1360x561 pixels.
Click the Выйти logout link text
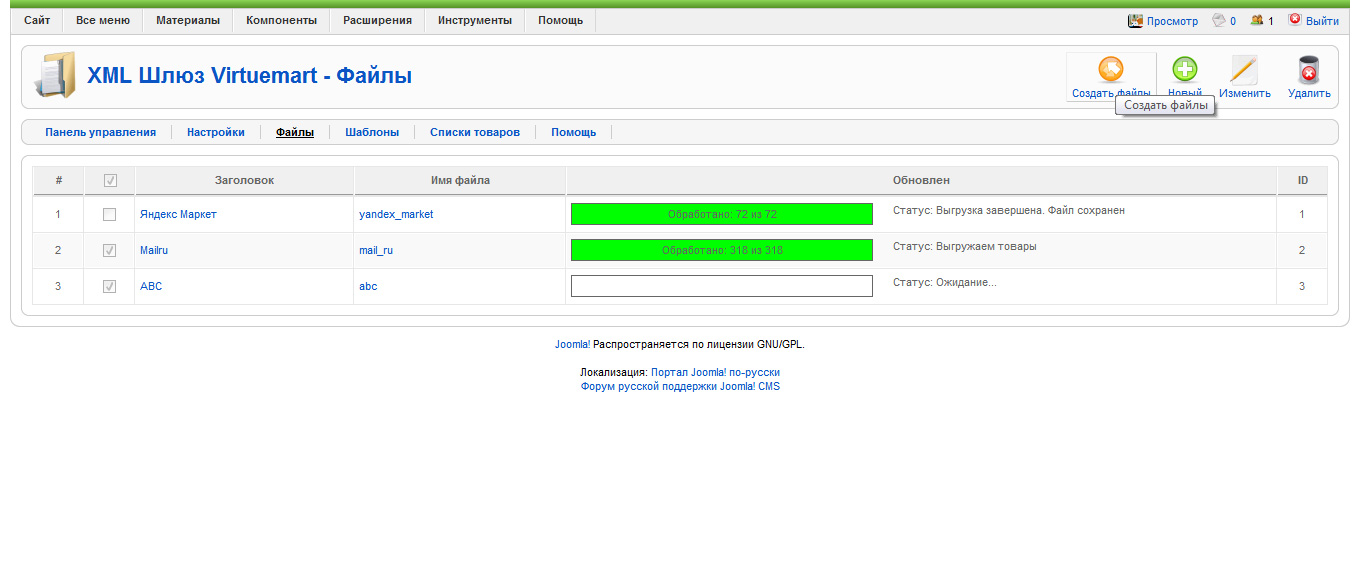(1322, 21)
